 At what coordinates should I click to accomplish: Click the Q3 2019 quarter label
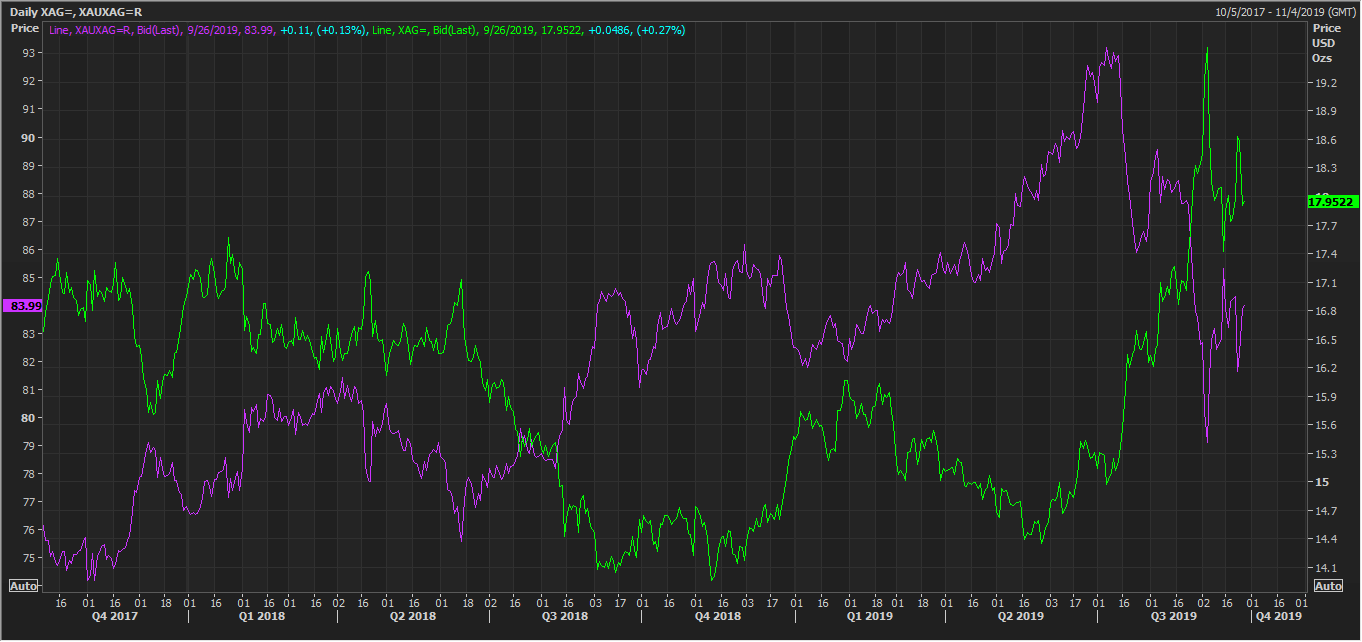[1173, 617]
